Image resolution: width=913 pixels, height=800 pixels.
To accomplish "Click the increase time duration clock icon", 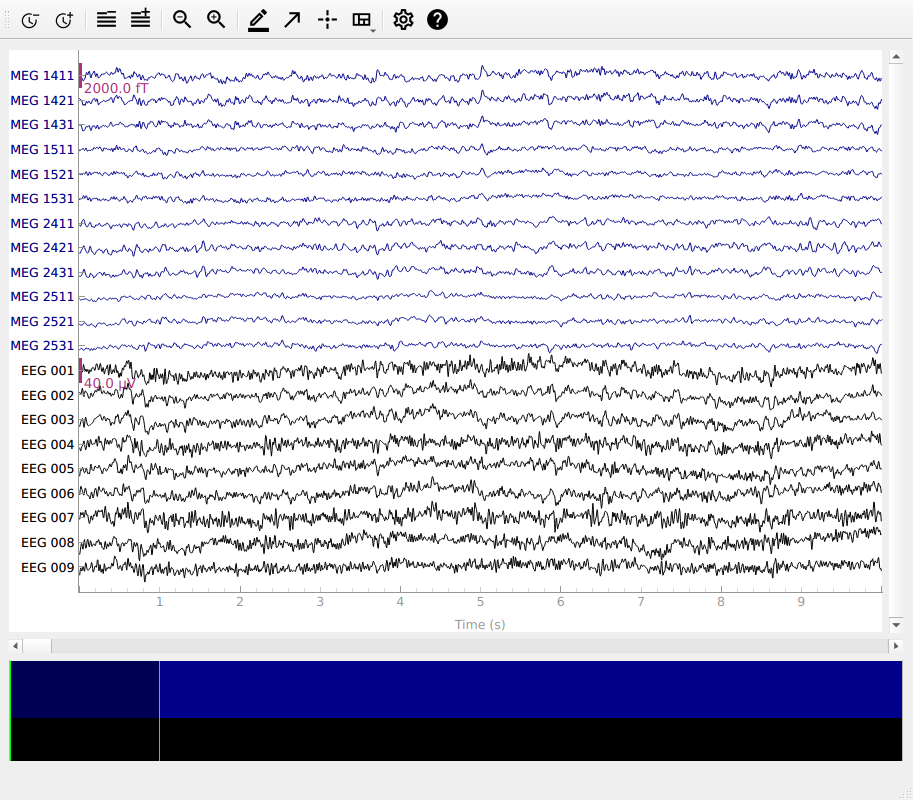I will (64, 20).
